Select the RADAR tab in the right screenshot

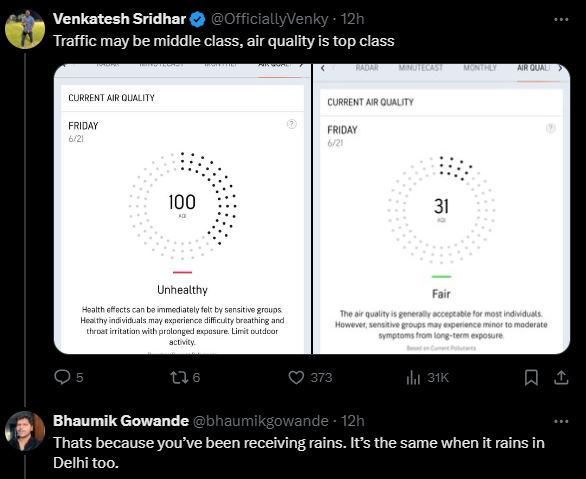click(367, 68)
